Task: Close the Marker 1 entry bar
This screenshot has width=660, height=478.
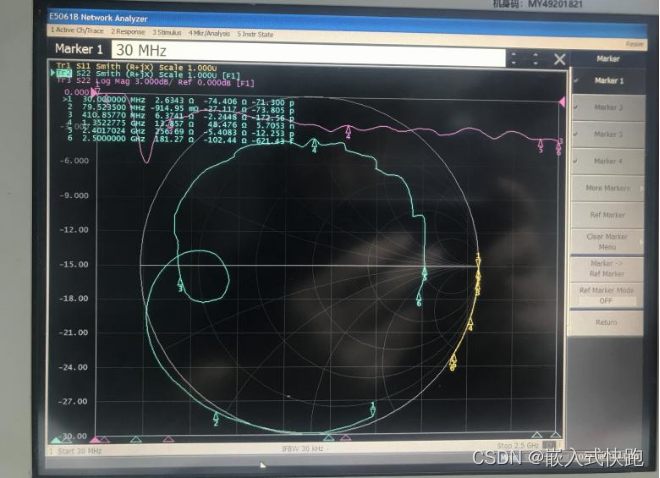Action: point(559,59)
